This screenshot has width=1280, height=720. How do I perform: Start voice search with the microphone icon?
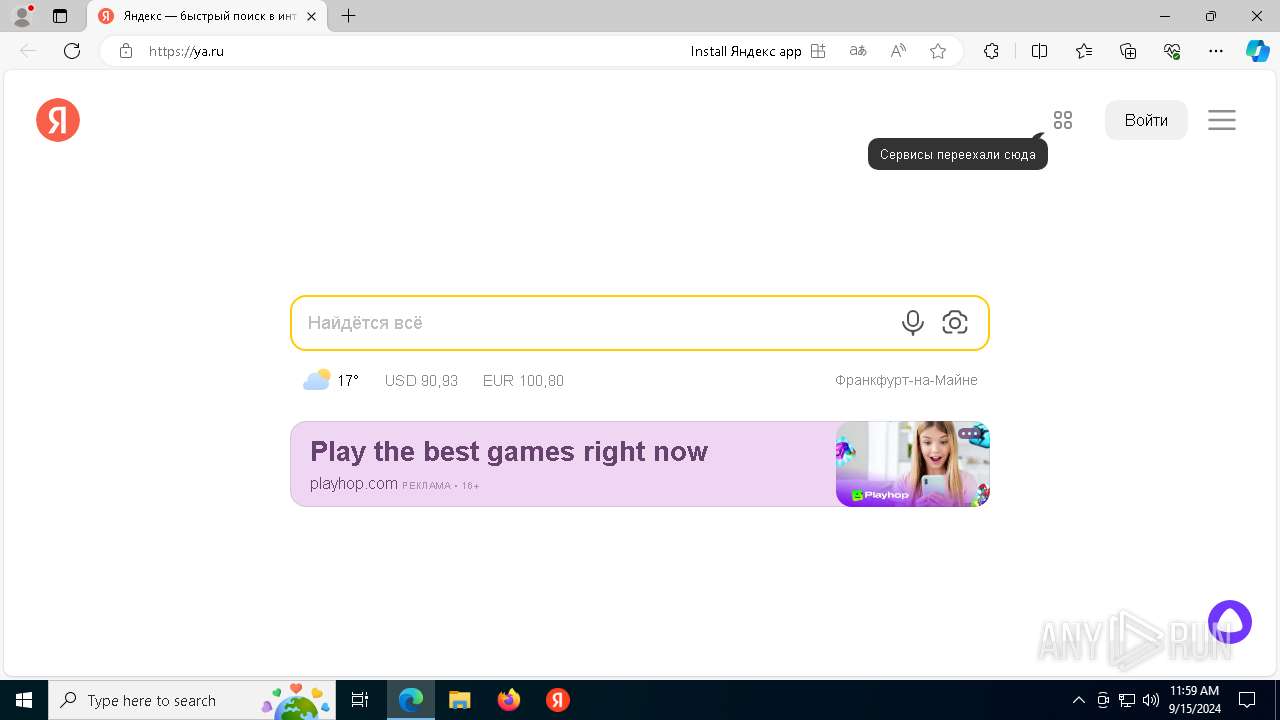tap(912, 322)
